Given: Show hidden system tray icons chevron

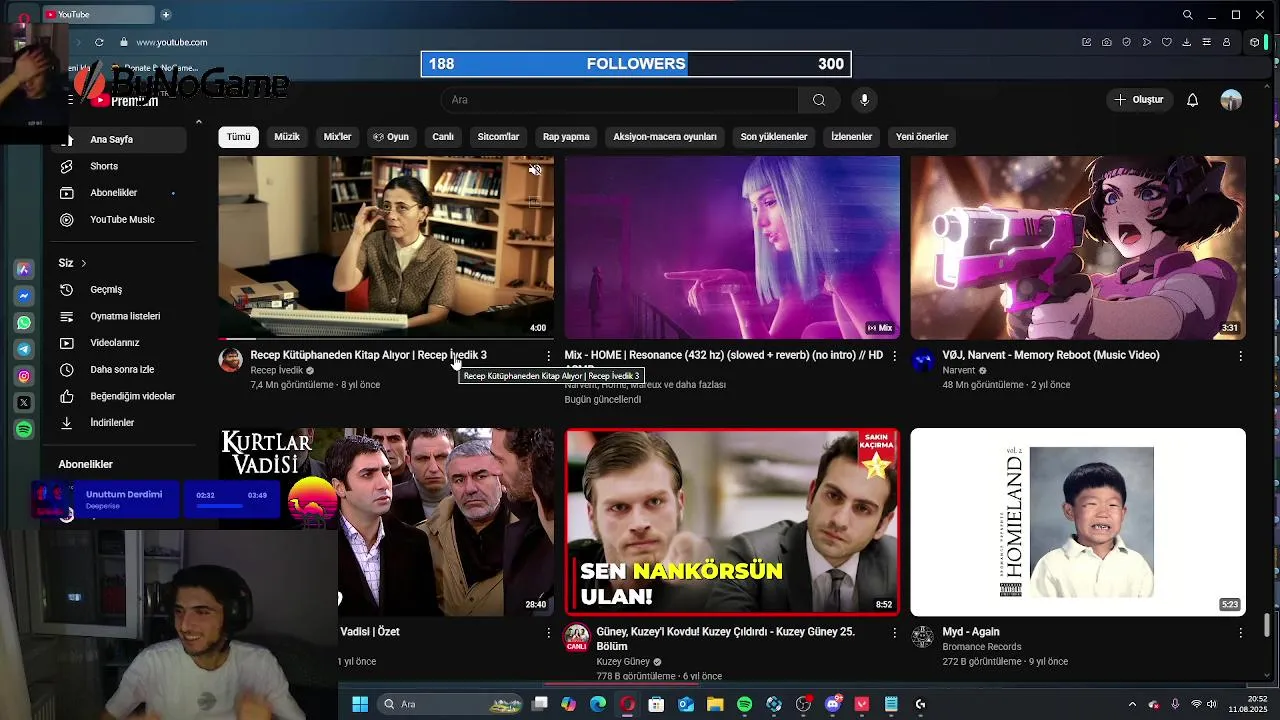Looking at the screenshot, I should pyautogui.click(x=1132, y=704).
